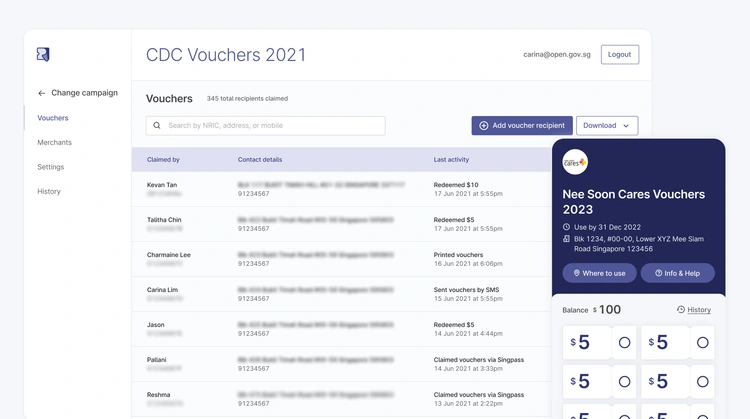Click Redeemed $10 activity entry
The image size is (750, 419).
click(456, 185)
